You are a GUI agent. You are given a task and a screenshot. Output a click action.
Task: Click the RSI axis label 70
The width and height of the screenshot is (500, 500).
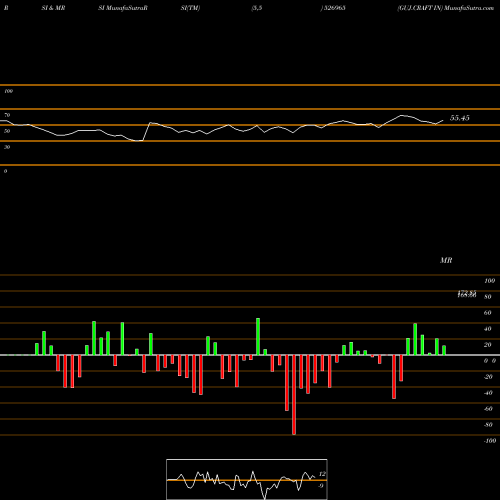coord(7,115)
